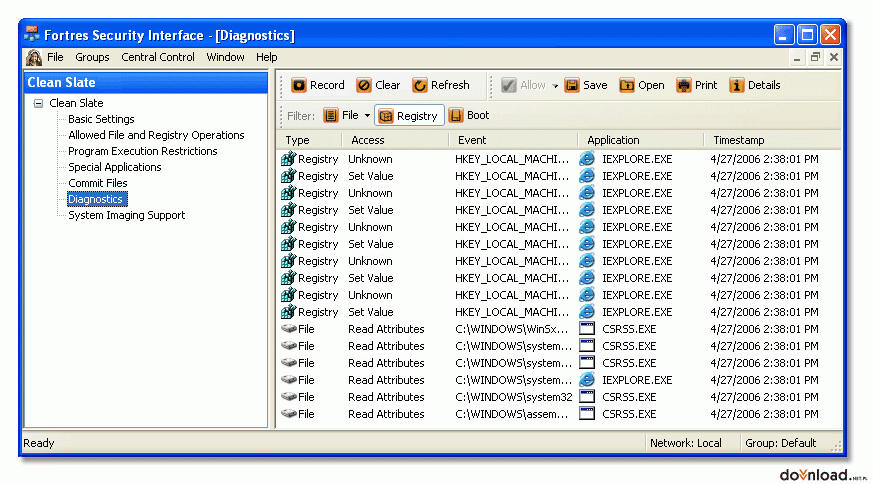Click the Save disk icon

pos(572,85)
